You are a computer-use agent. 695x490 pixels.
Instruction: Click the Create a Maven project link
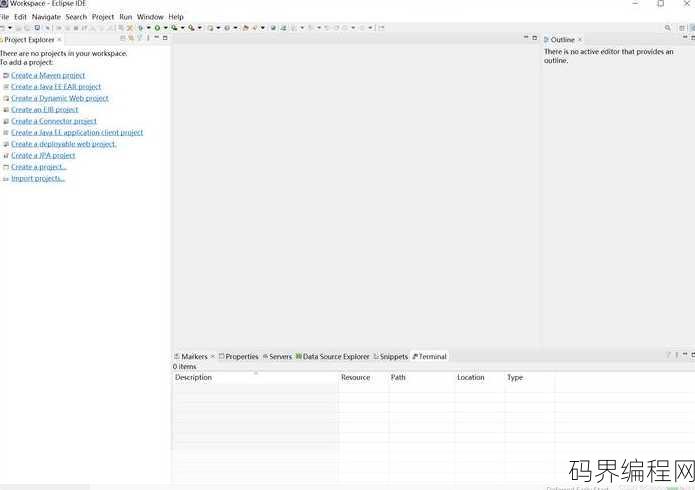pyautogui.click(x=48, y=75)
